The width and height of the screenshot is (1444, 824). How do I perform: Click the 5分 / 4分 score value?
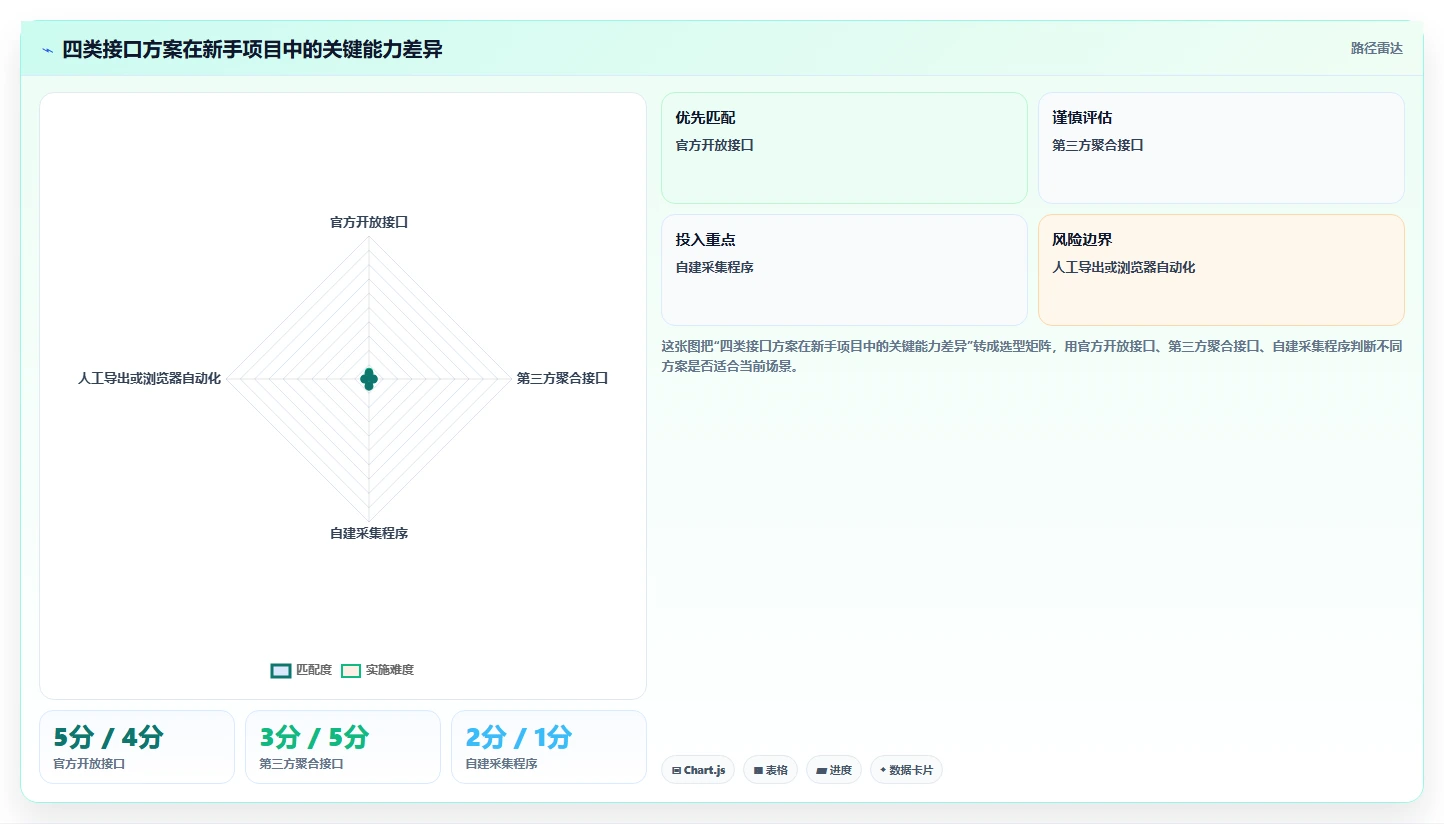click(108, 738)
